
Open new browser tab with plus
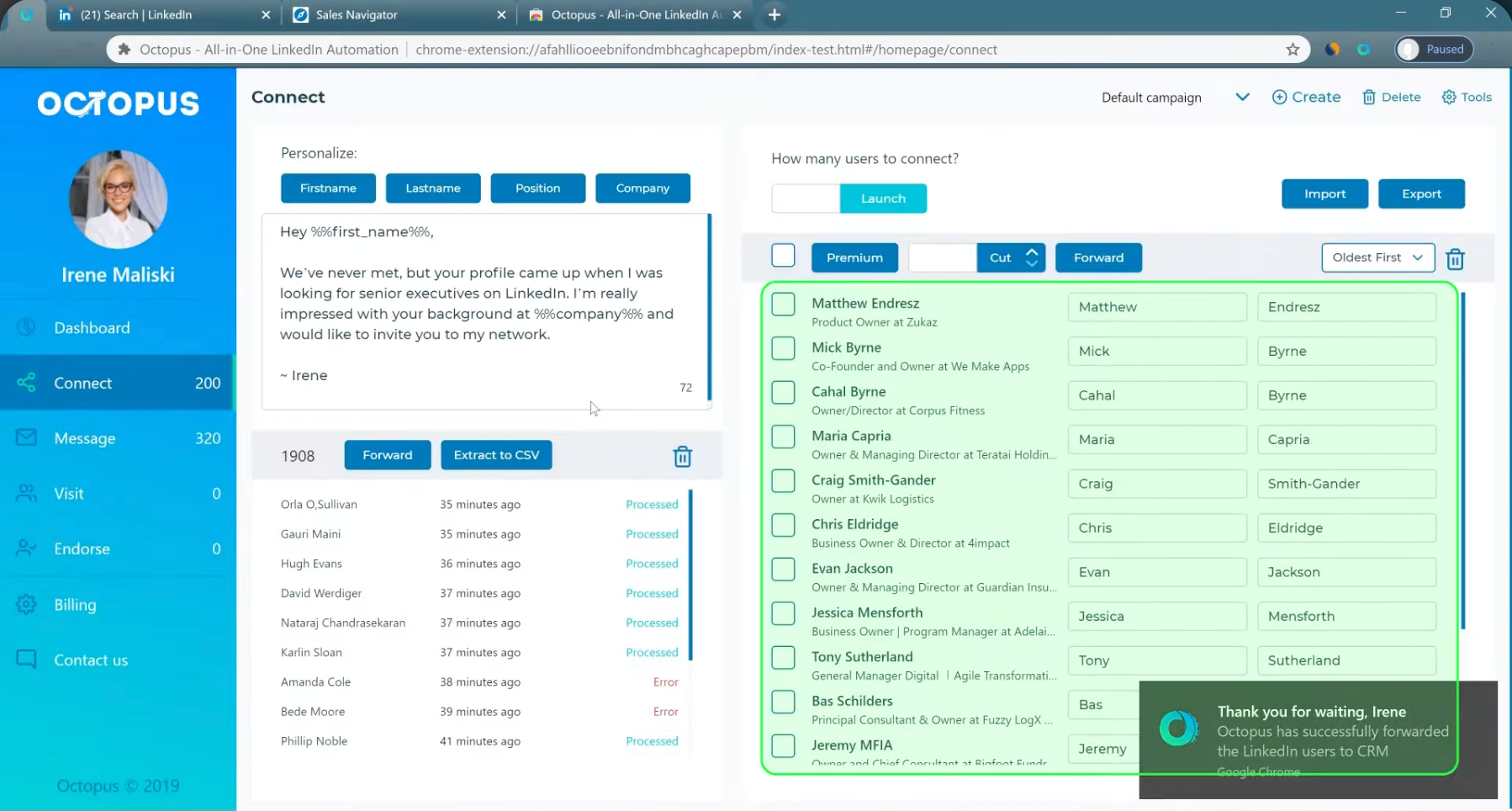click(775, 14)
